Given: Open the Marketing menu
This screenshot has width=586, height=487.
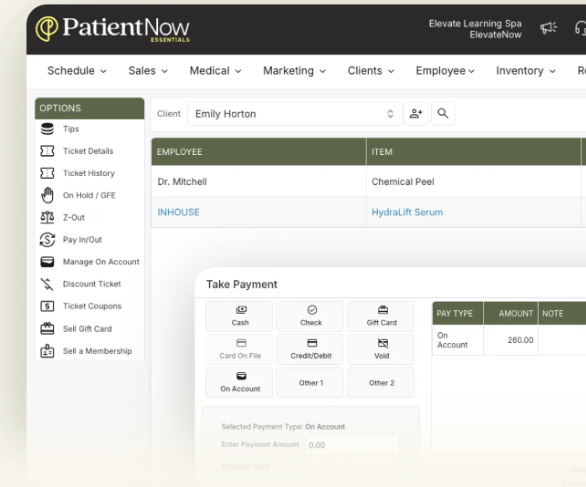Looking at the screenshot, I should [294, 71].
